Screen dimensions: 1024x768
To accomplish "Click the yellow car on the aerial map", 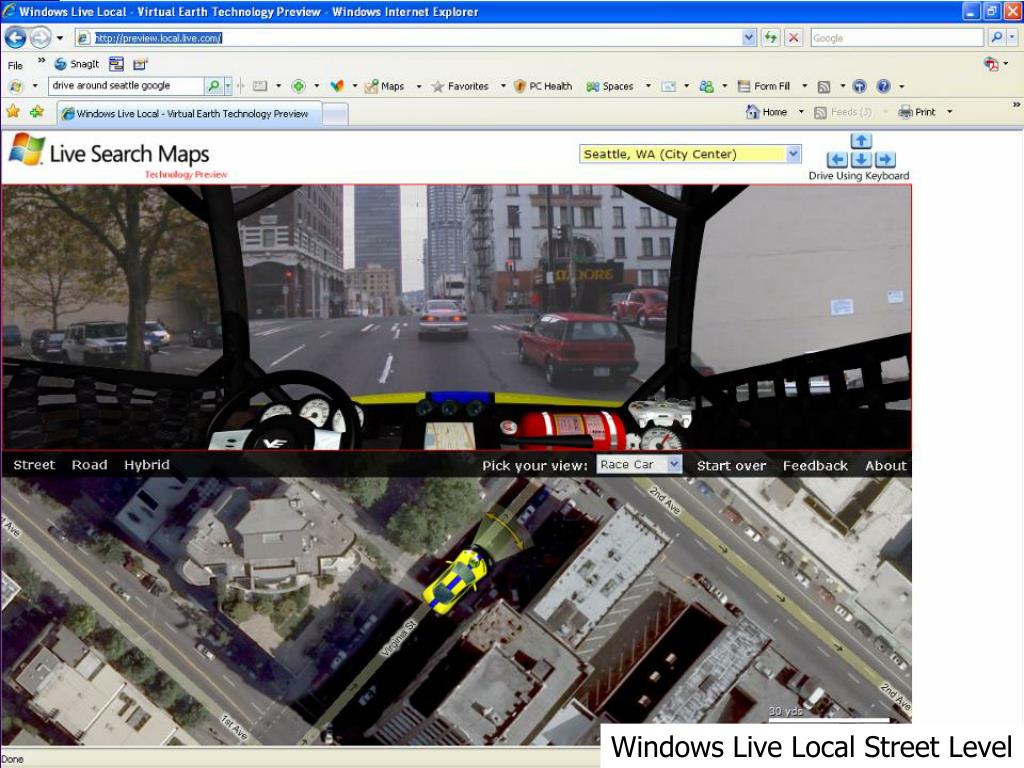I will click(455, 580).
